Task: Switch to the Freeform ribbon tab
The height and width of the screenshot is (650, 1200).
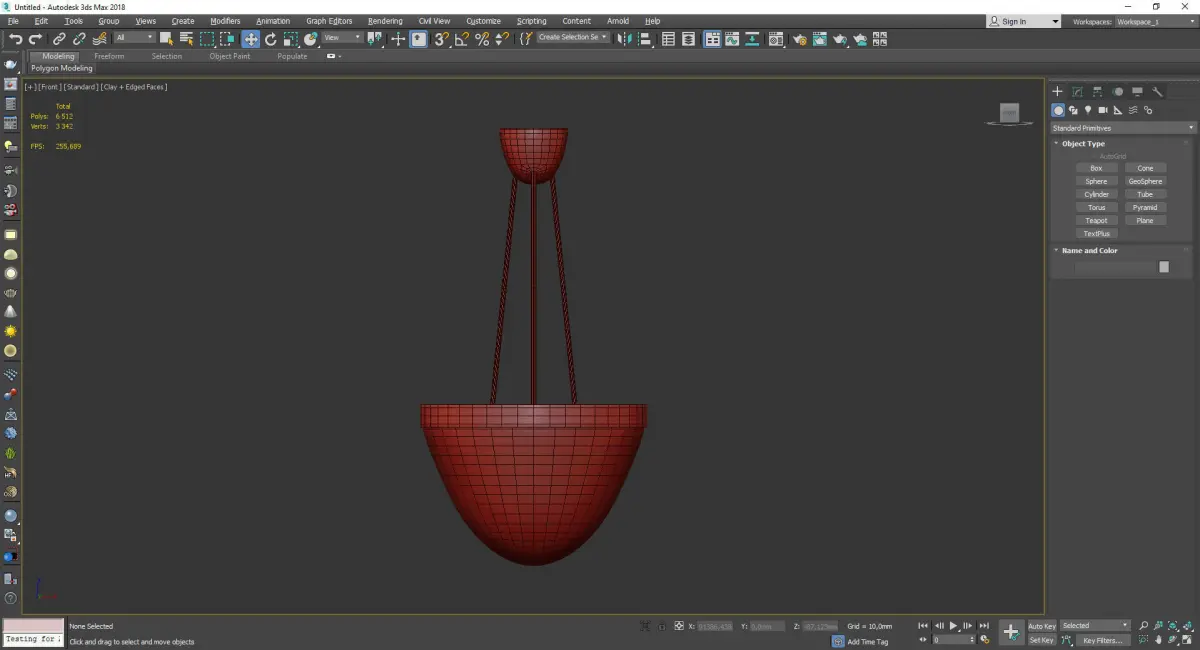Action: (x=109, y=56)
